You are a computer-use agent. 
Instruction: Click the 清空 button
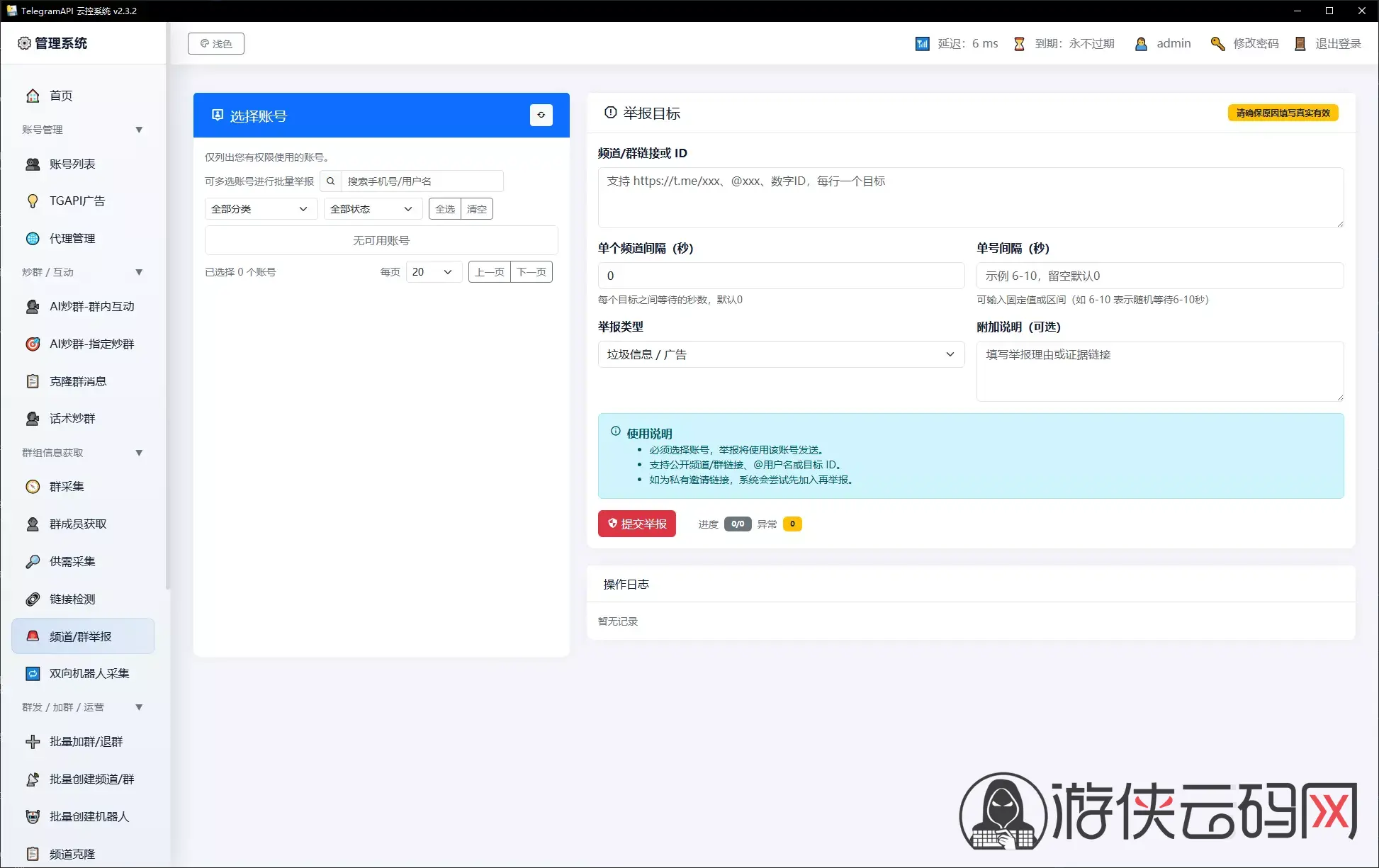click(477, 209)
